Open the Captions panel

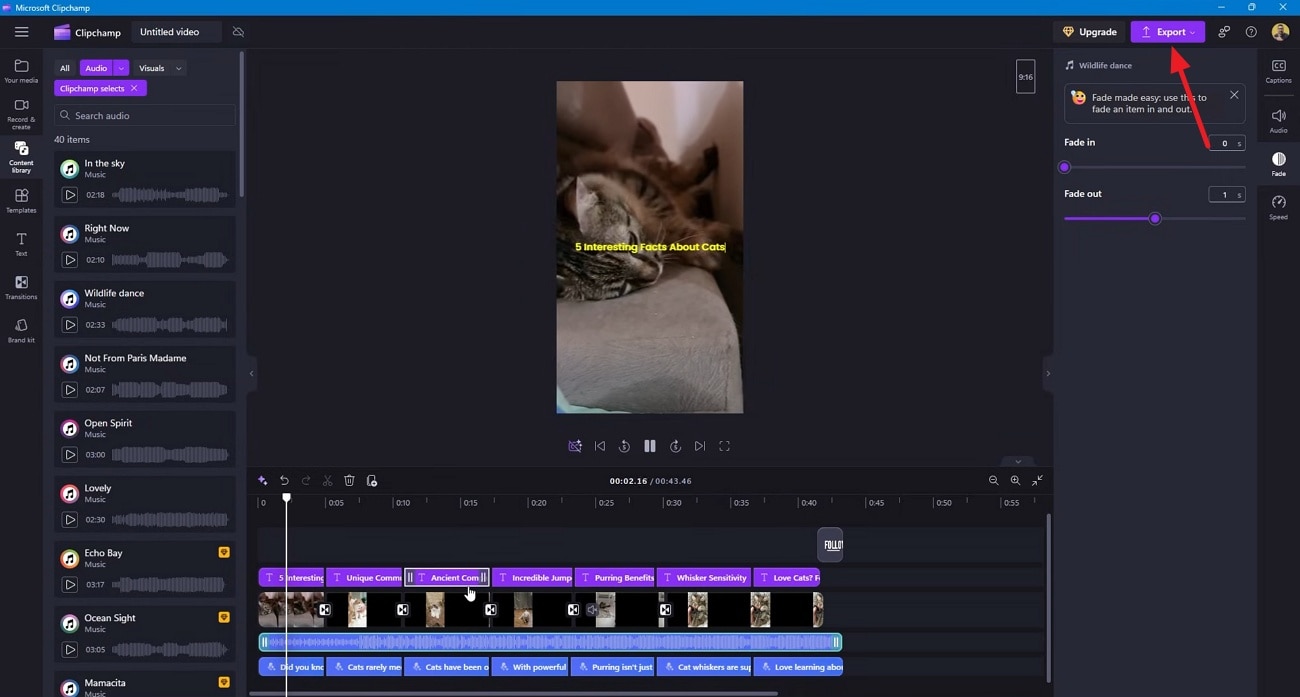click(1278, 69)
